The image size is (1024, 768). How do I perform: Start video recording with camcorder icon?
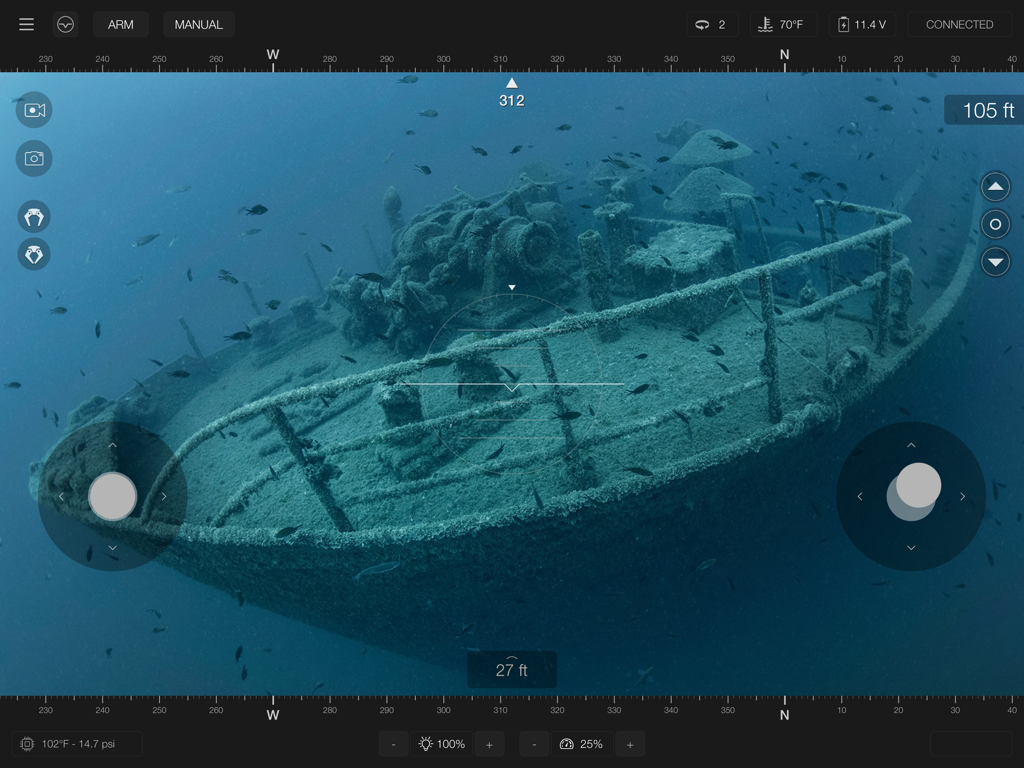(34, 110)
